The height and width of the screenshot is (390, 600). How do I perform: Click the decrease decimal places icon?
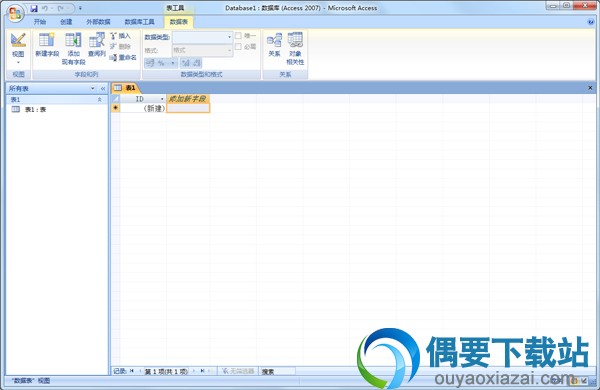coord(196,63)
